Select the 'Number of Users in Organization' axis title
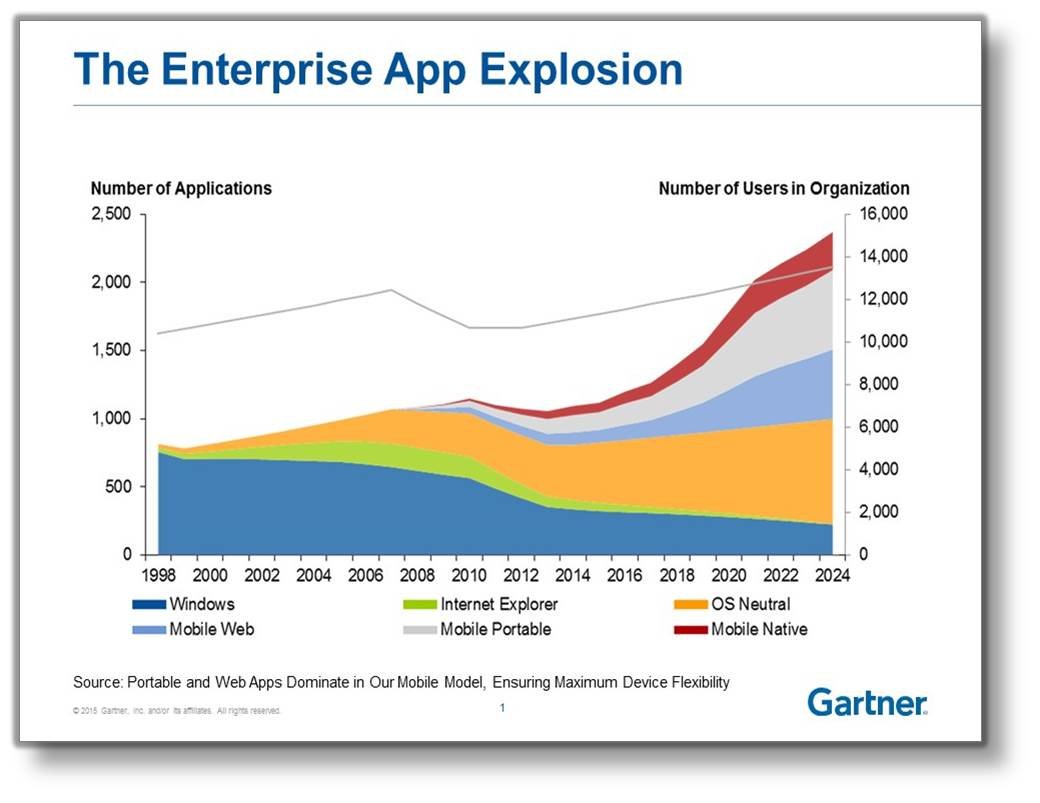The width and height of the screenshot is (1040, 803). (x=784, y=188)
